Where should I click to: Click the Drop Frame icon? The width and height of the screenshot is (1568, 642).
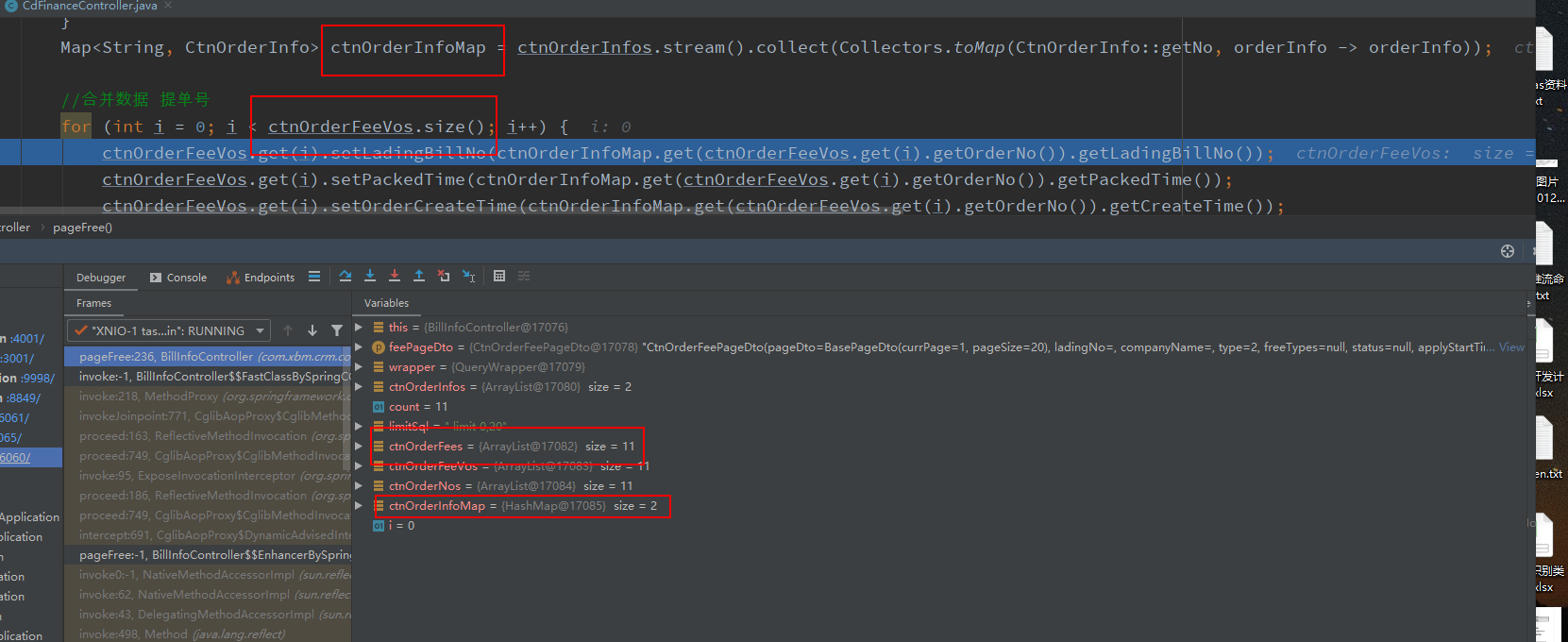(444, 277)
